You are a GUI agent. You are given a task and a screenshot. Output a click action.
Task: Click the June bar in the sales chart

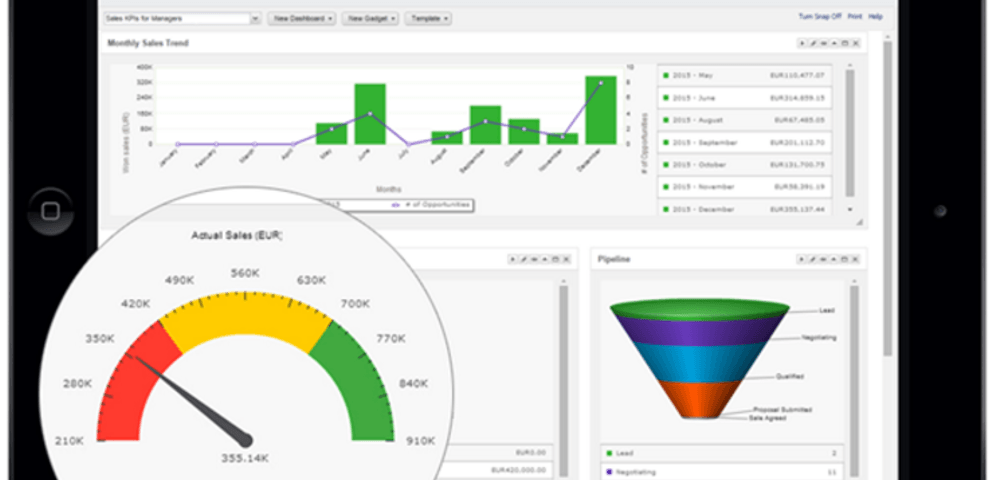point(370,114)
